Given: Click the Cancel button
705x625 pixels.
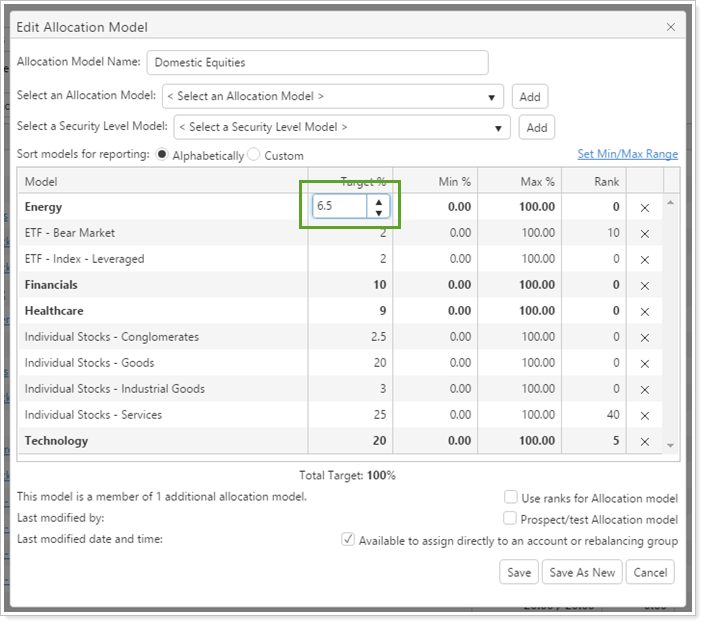Looking at the screenshot, I should pos(649,572).
